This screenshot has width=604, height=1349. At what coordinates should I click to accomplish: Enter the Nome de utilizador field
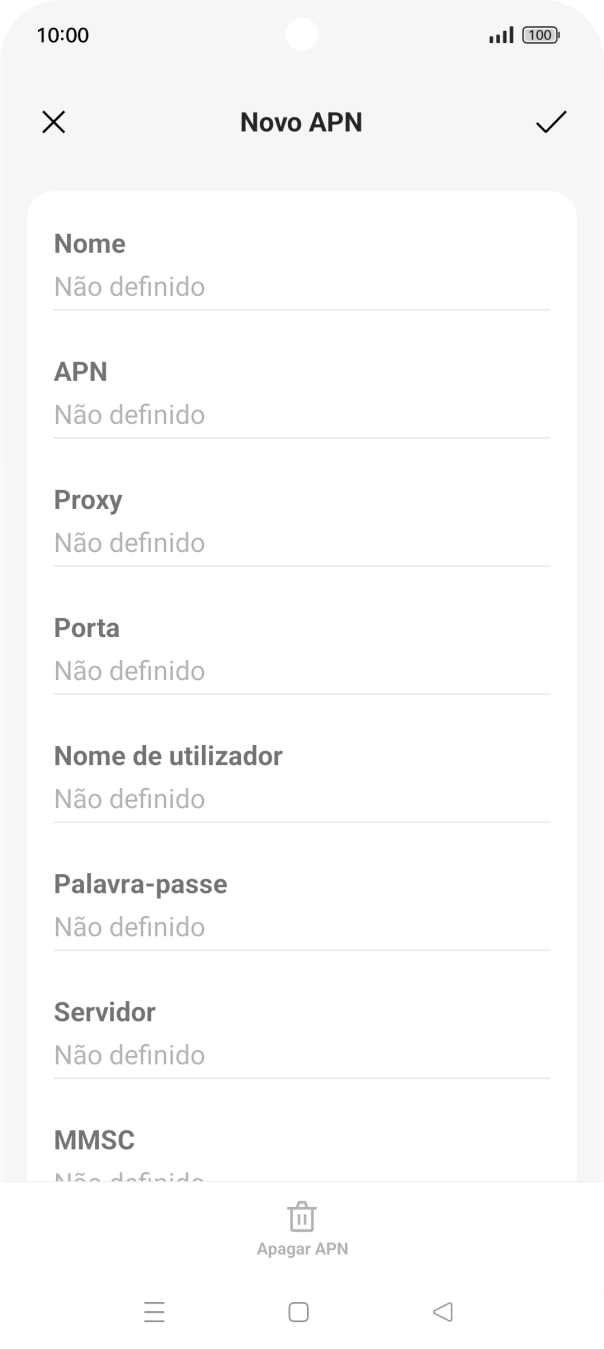(301, 778)
